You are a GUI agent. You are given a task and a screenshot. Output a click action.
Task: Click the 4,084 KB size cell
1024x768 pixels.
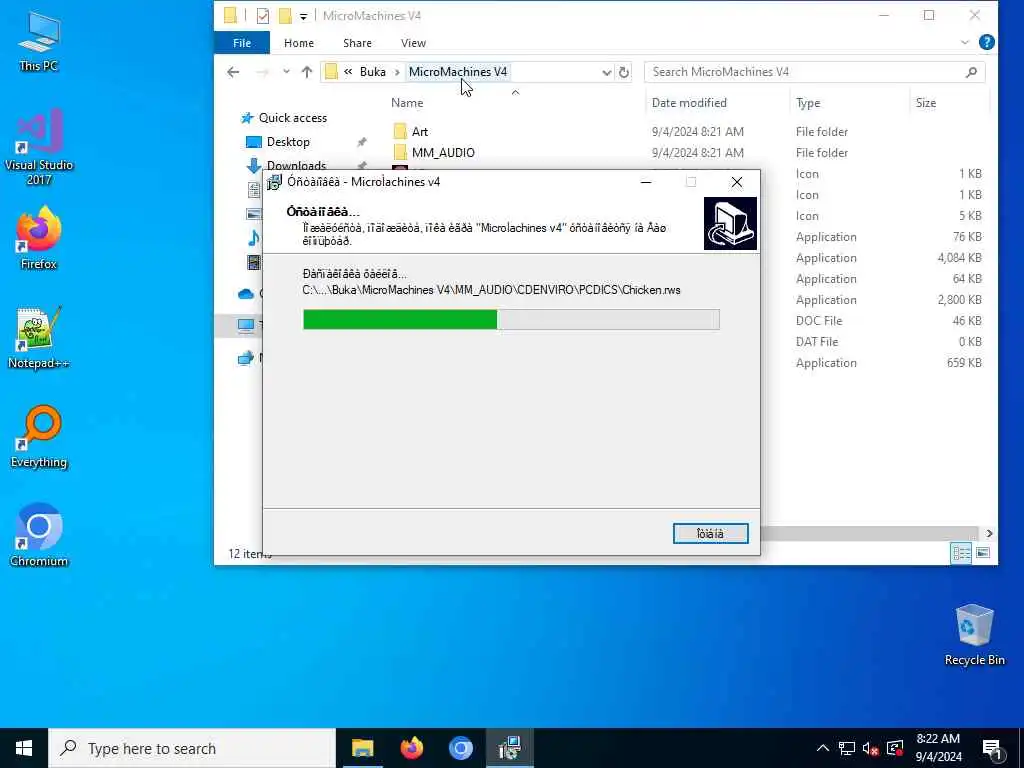coord(959,258)
